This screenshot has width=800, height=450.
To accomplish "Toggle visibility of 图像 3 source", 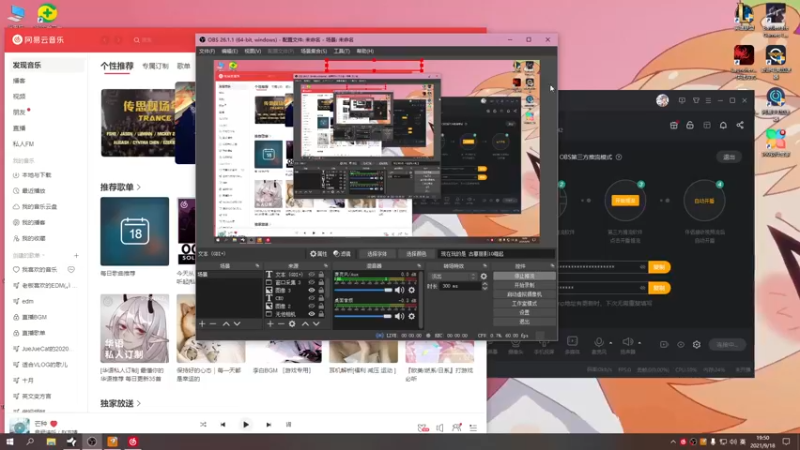I will 311,290.
